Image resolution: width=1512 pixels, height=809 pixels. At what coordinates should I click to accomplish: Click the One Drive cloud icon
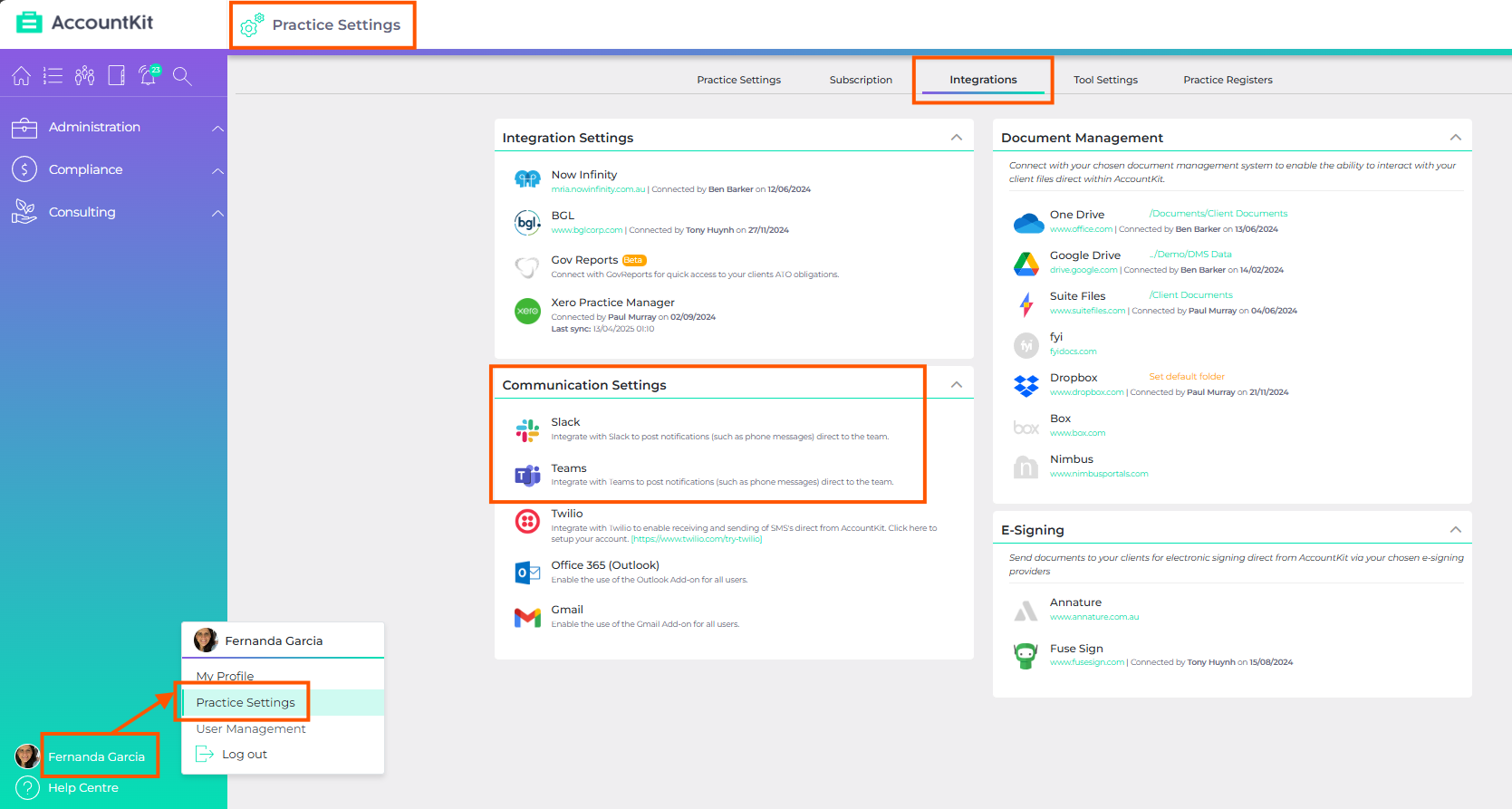1028,223
